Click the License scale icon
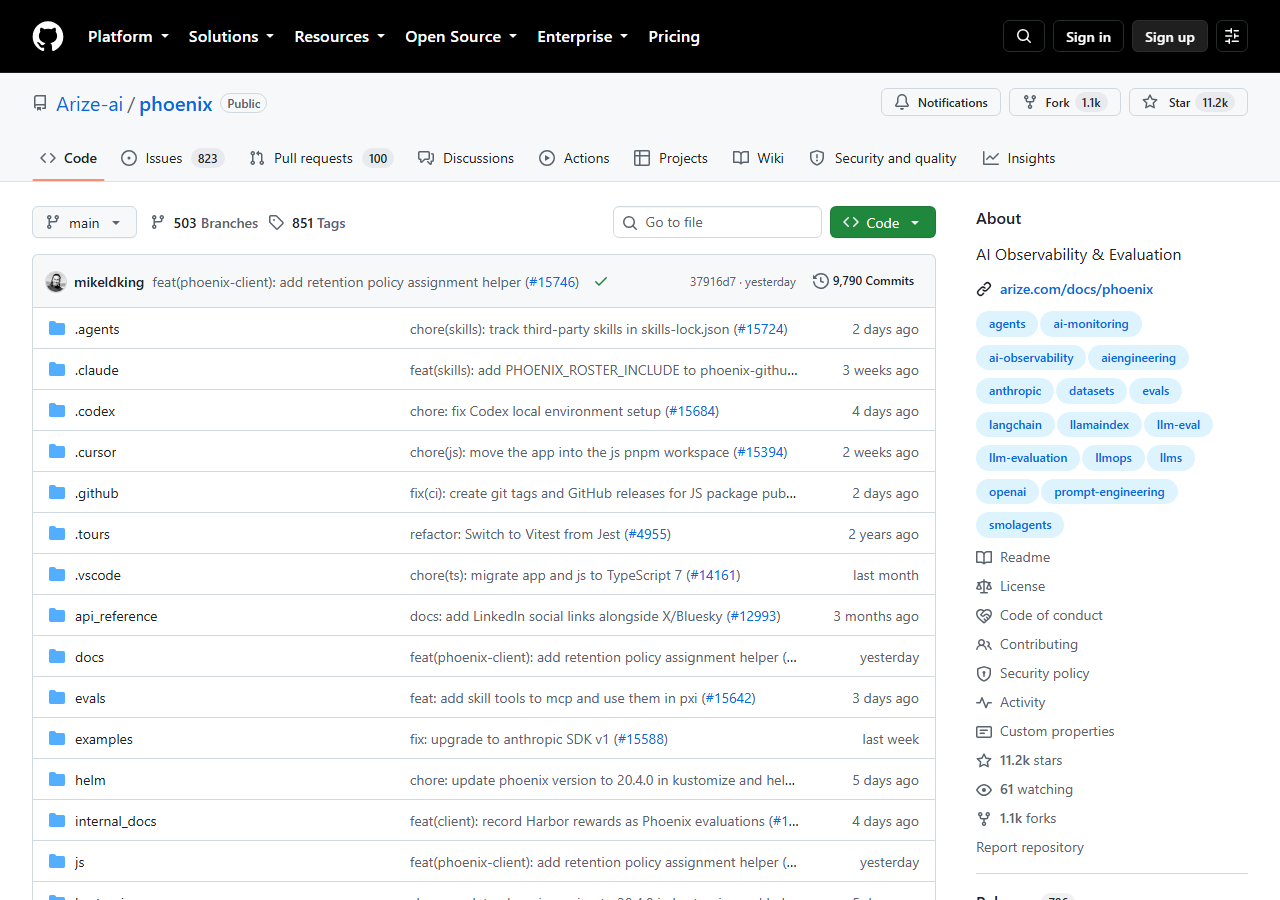1280x900 pixels. coord(984,586)
